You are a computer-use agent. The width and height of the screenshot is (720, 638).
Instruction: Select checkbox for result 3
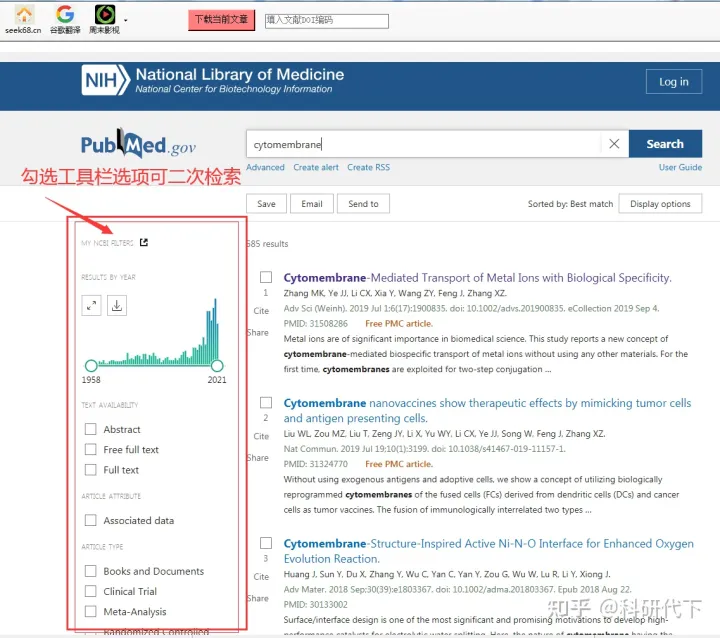coord(266,543)
